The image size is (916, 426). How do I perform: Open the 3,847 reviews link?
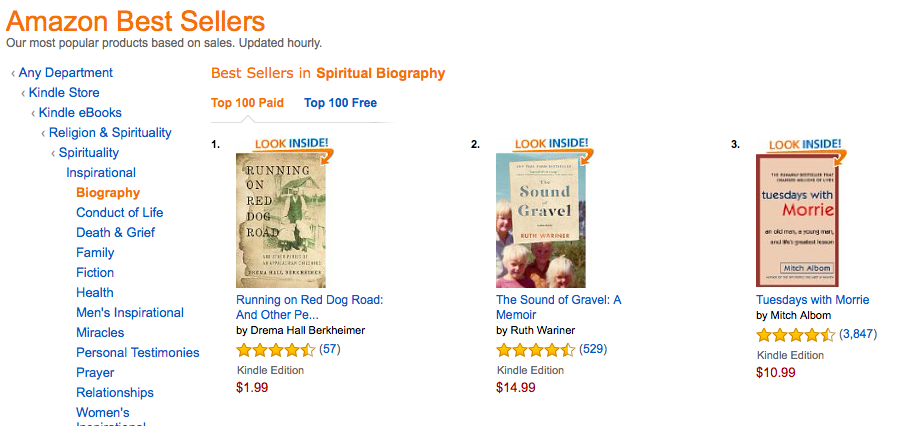pyautogui.click(x=857, y=333)
